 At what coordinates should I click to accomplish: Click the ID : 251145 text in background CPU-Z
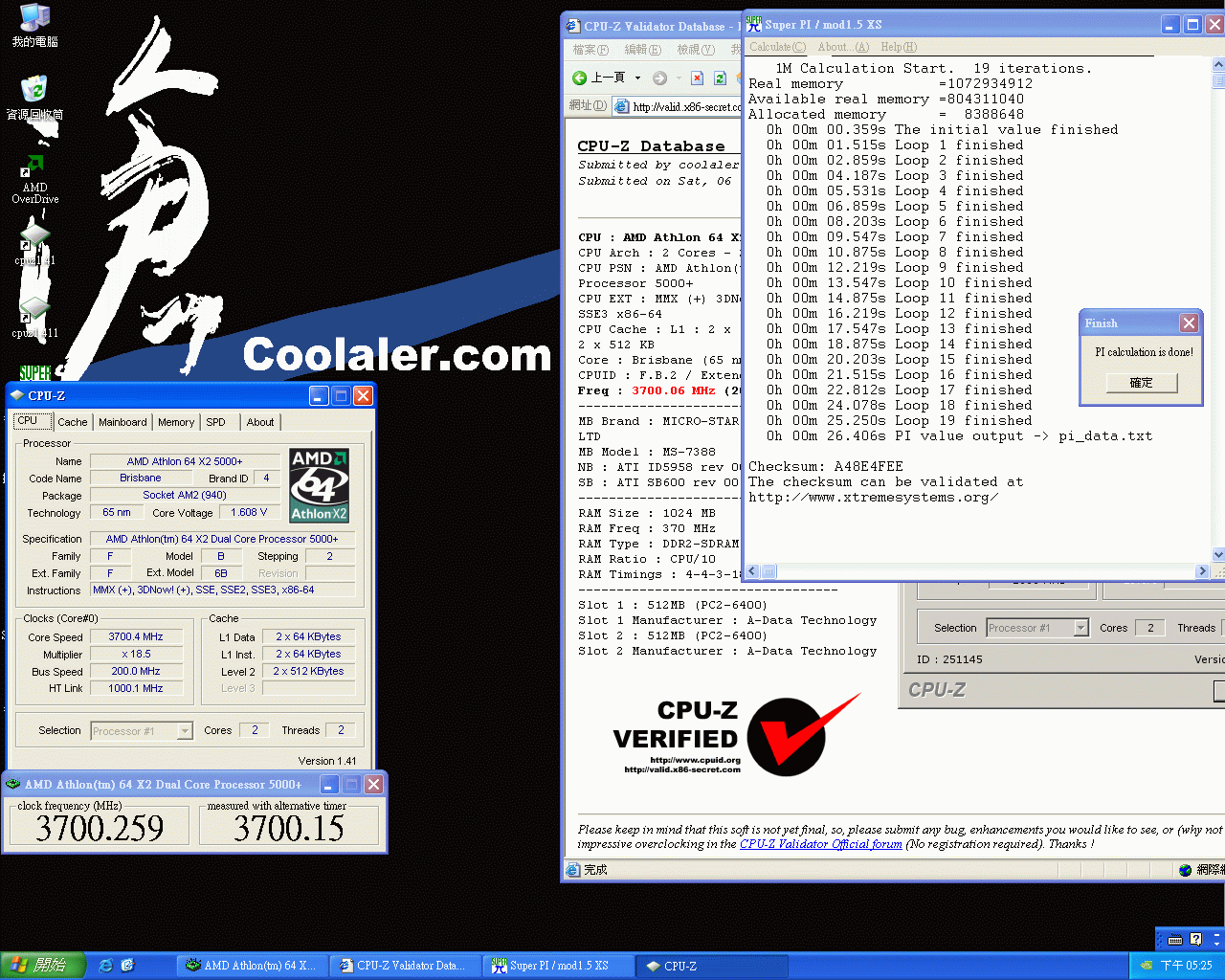point(949,659)
